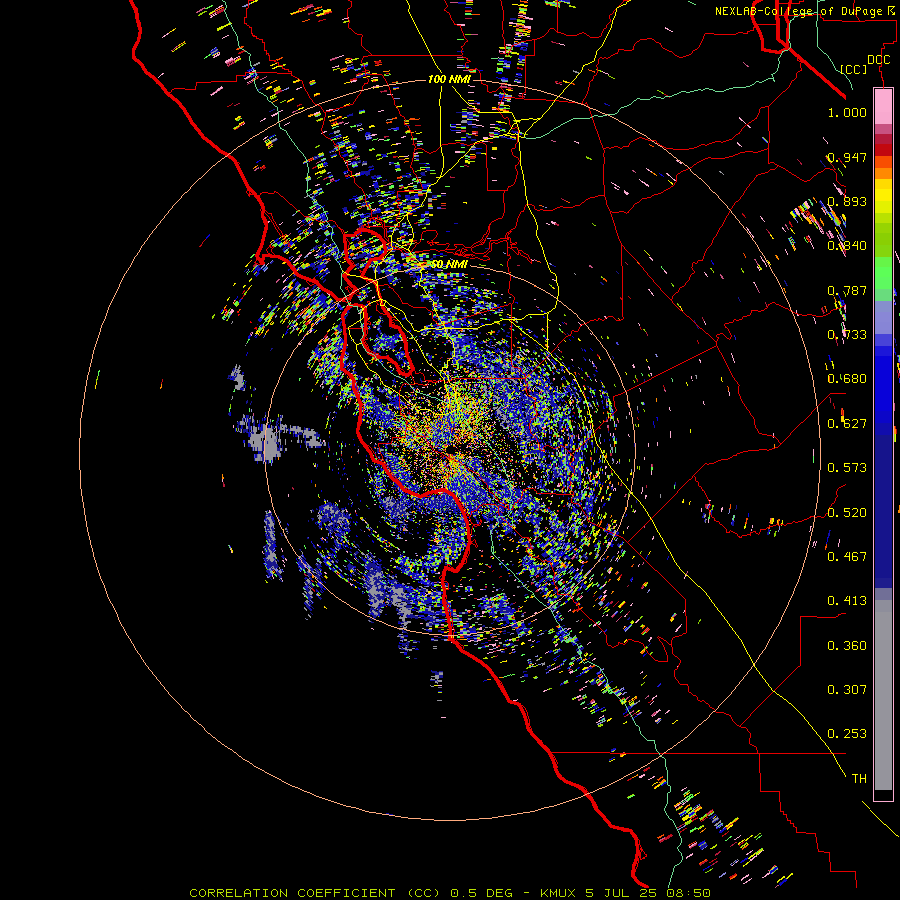
Task: Click the [CC] unit label
Action: [x=854, y=69]
